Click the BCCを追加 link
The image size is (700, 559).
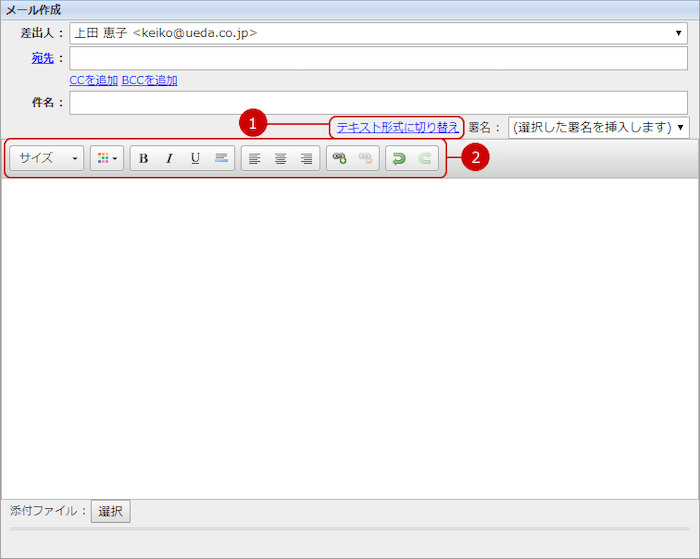pyautogui.click(x=149, y=80)
